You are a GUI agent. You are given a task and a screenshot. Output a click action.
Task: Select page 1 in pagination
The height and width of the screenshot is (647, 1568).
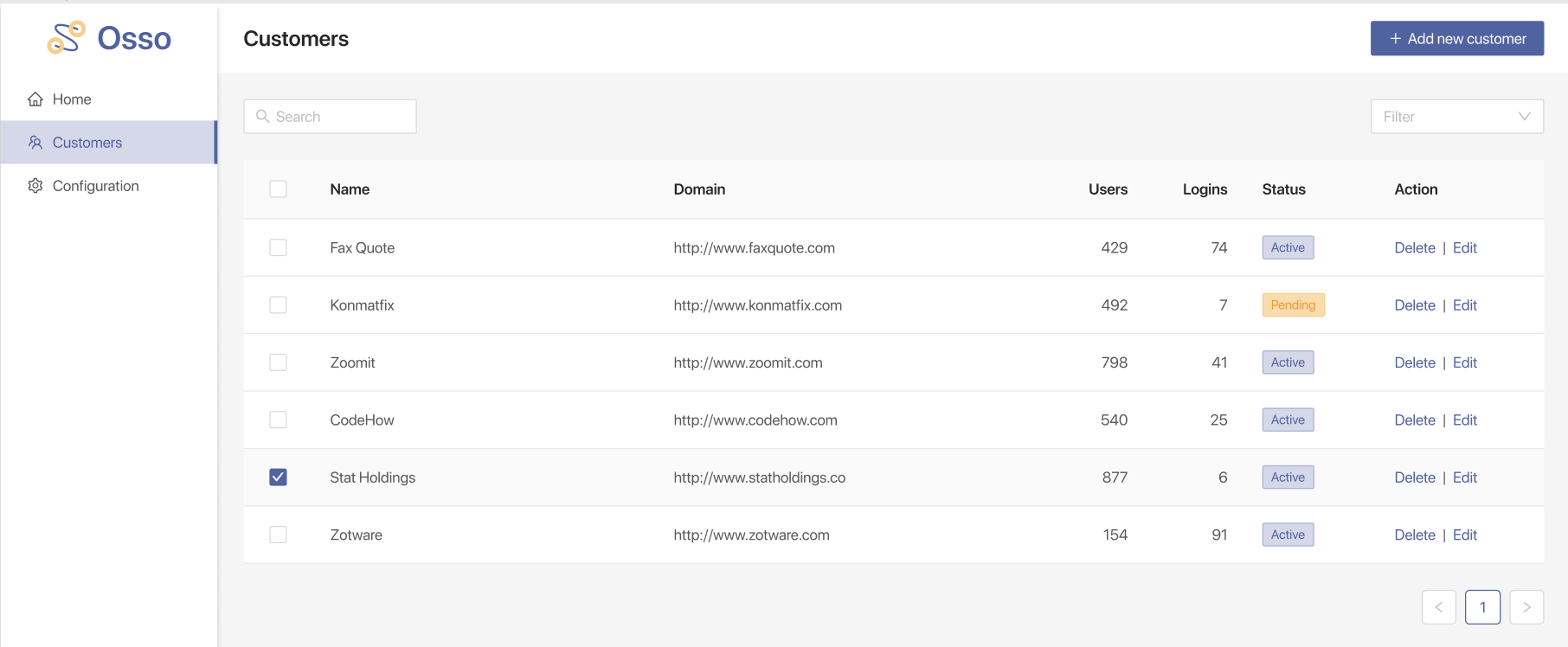[x=1482, y=607]
